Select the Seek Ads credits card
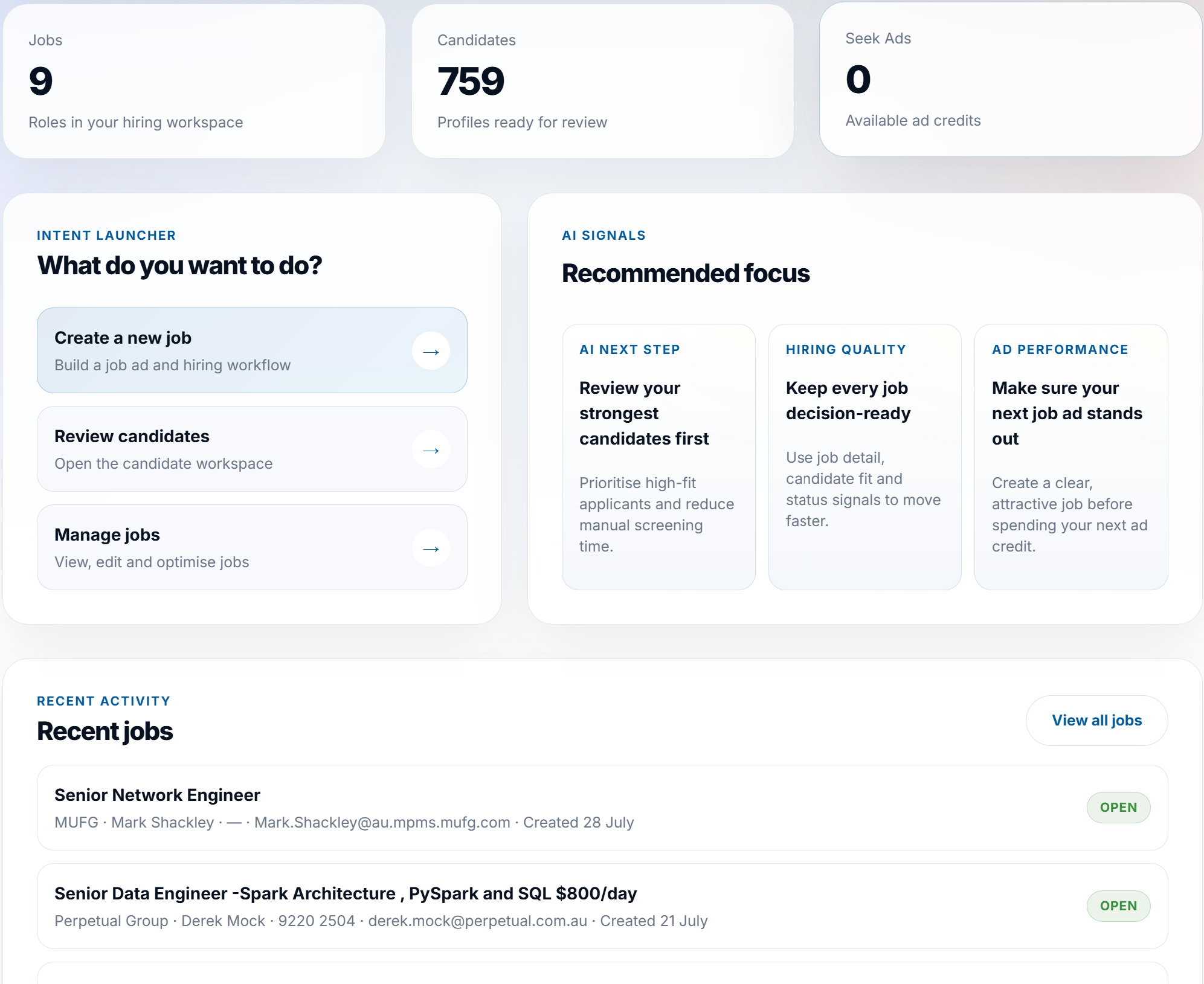Screen dimensions: 1204x984 [x=1011, y=80]
